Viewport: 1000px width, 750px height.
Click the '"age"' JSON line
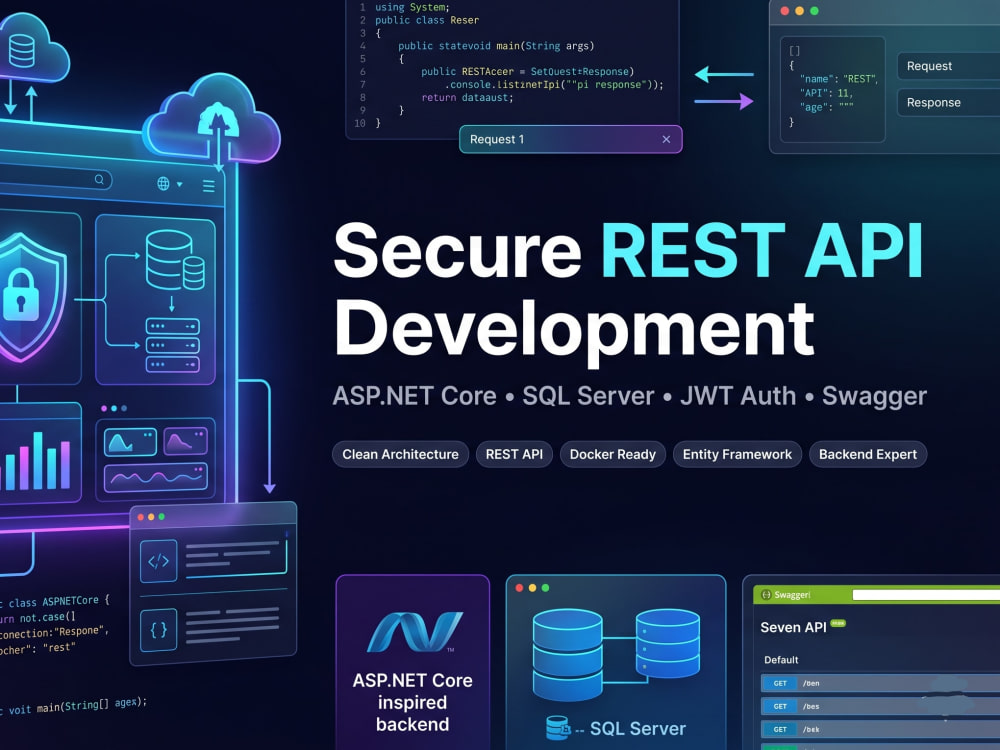(827, 107)
